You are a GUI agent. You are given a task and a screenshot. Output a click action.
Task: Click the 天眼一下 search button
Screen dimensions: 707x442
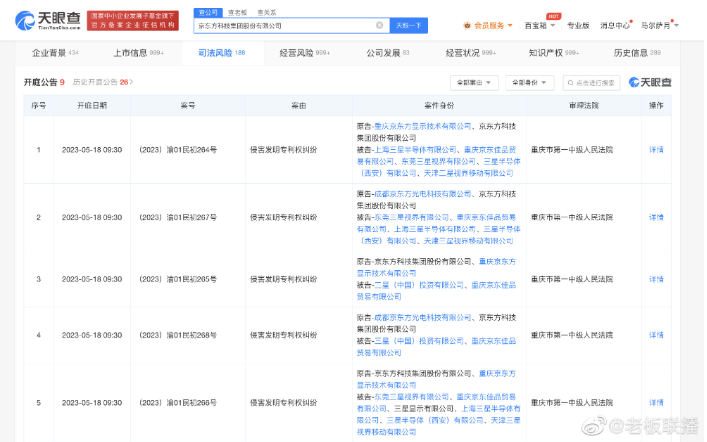click(409, 26)
